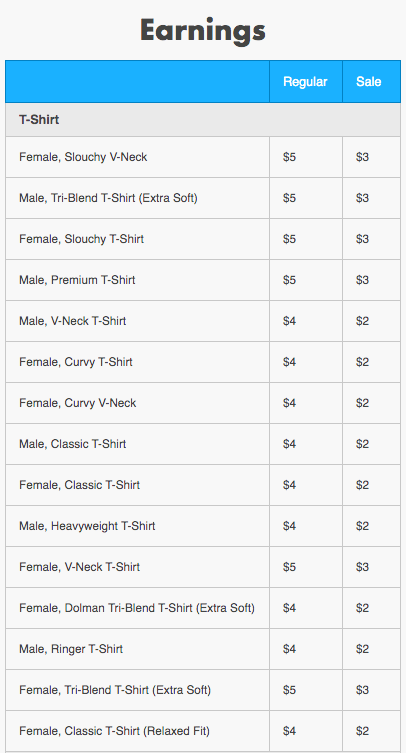Click the Earnings page heading

203,31
